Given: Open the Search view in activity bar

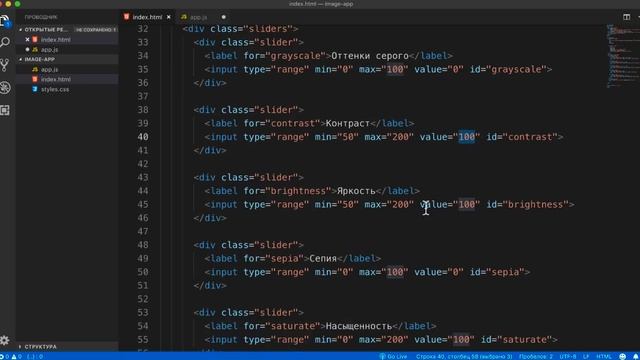Looking at the screenshot, I should (5, 42).
